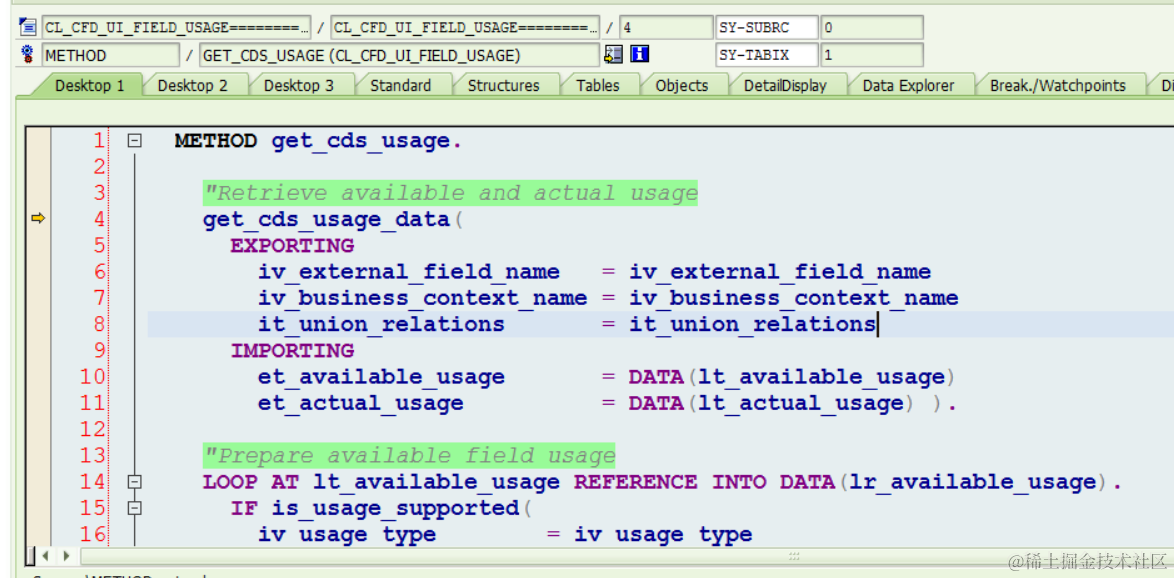The height and width of the screenshot is (578, 1174).
Task: Open the Desktop 3 tab
Action: pos(299,85)
